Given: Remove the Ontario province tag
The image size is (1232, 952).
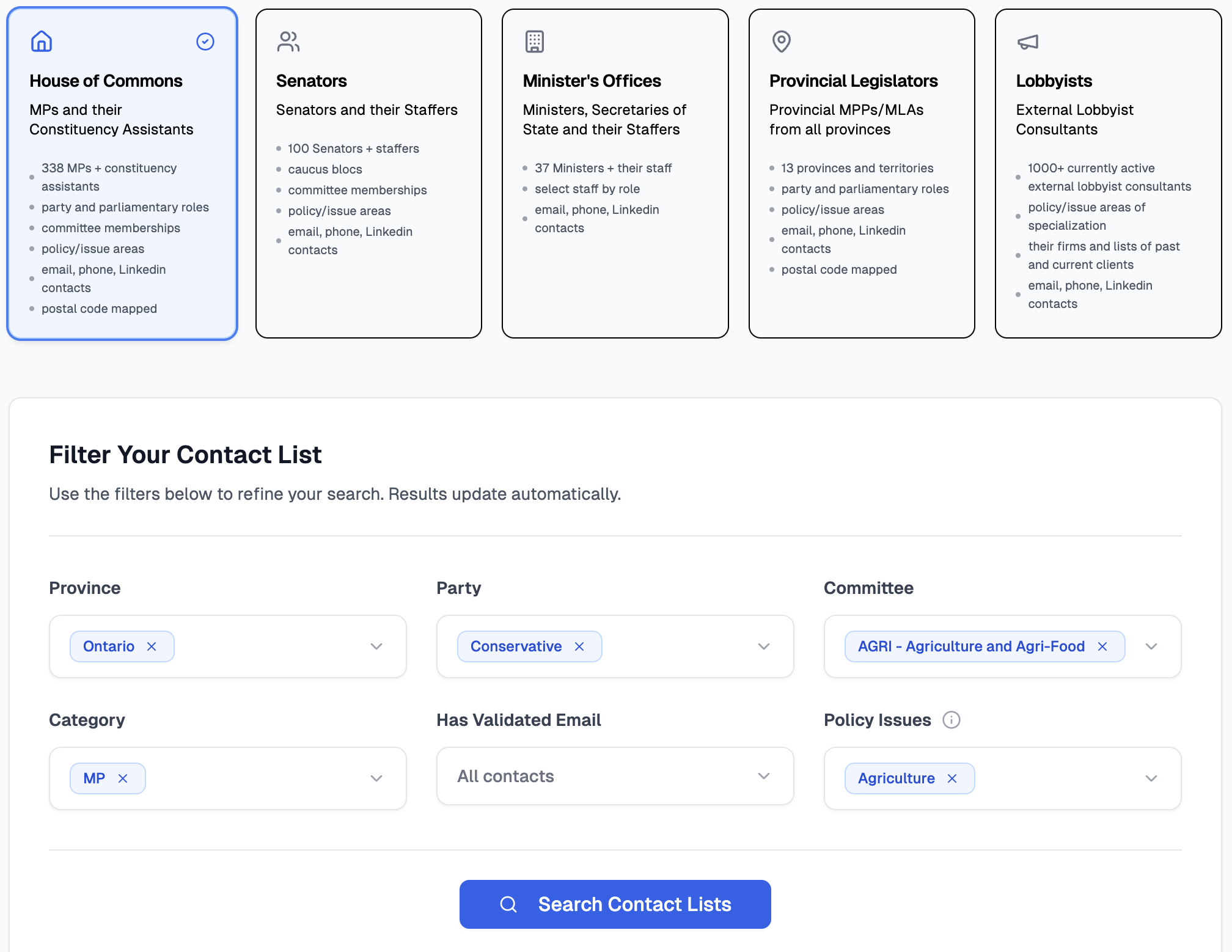Looking at the screenshot, I should coord(152,646).
